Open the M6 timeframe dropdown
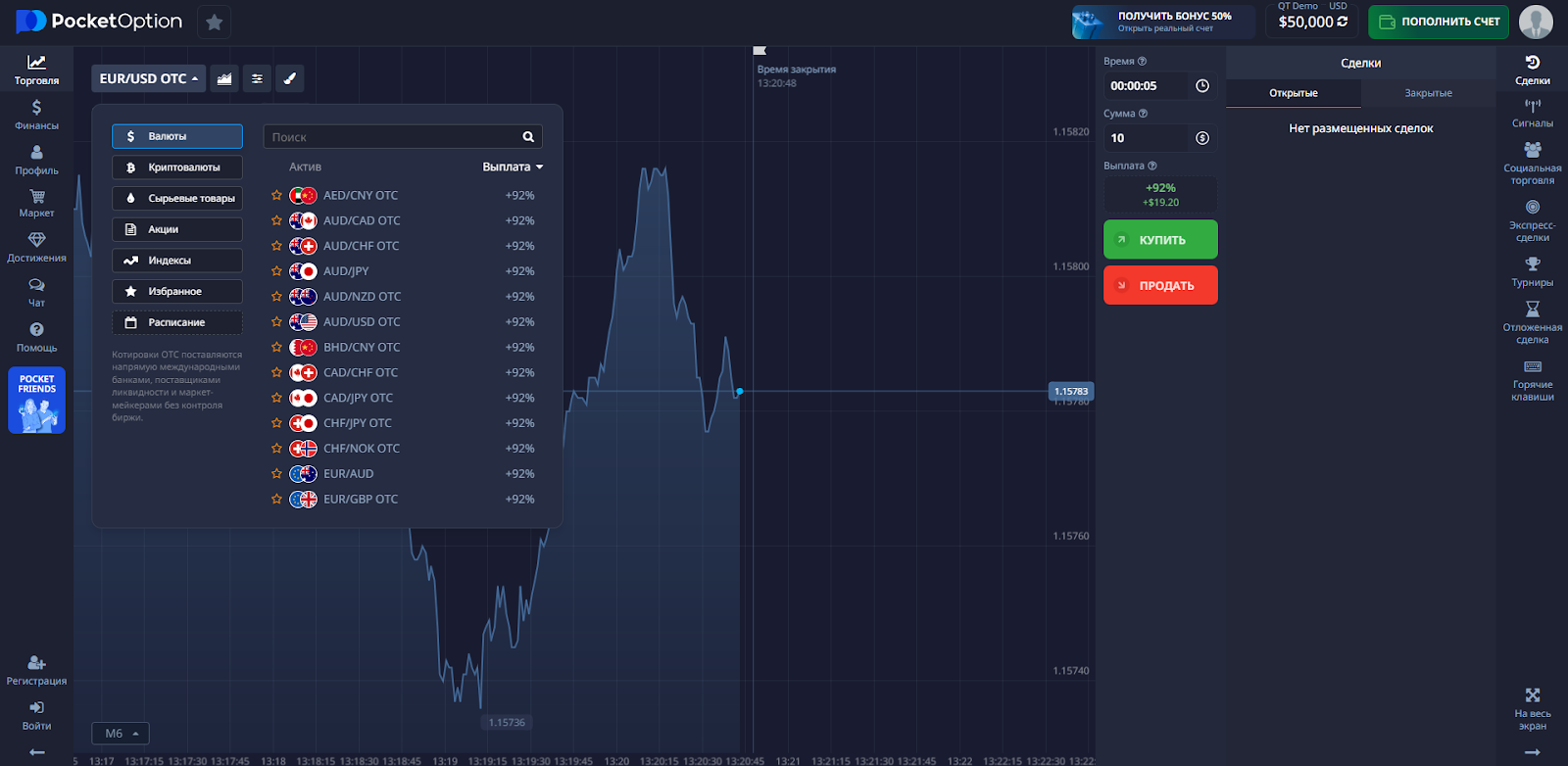Screen dimensions: 1568x766 click(122, 734)
